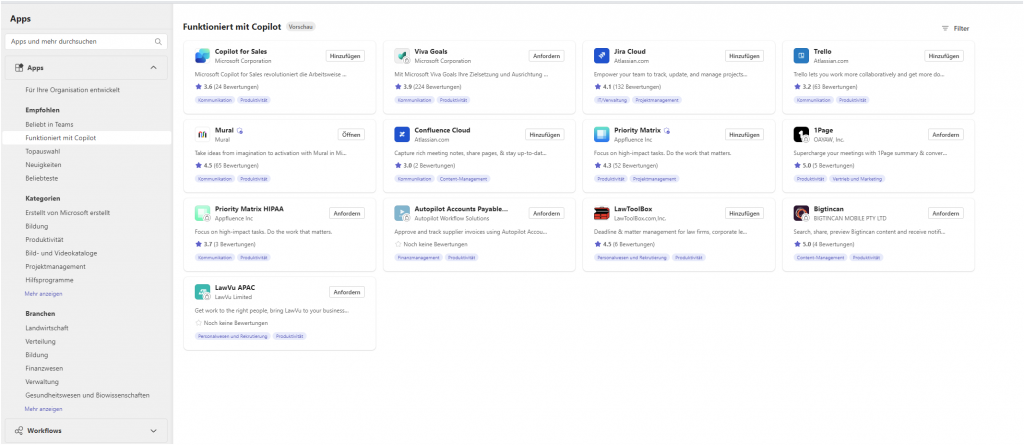Image resolution: width=1024 pixels, height=445 pixels.
Task: Select the Trello app icon
Action: [801, 56]
